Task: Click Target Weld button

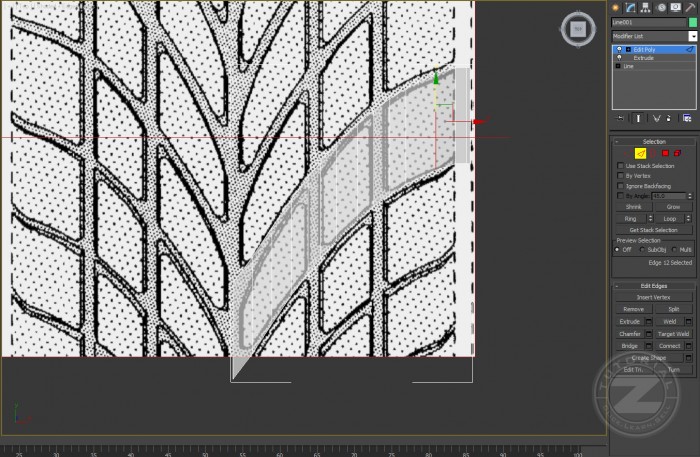Action: 673,334
